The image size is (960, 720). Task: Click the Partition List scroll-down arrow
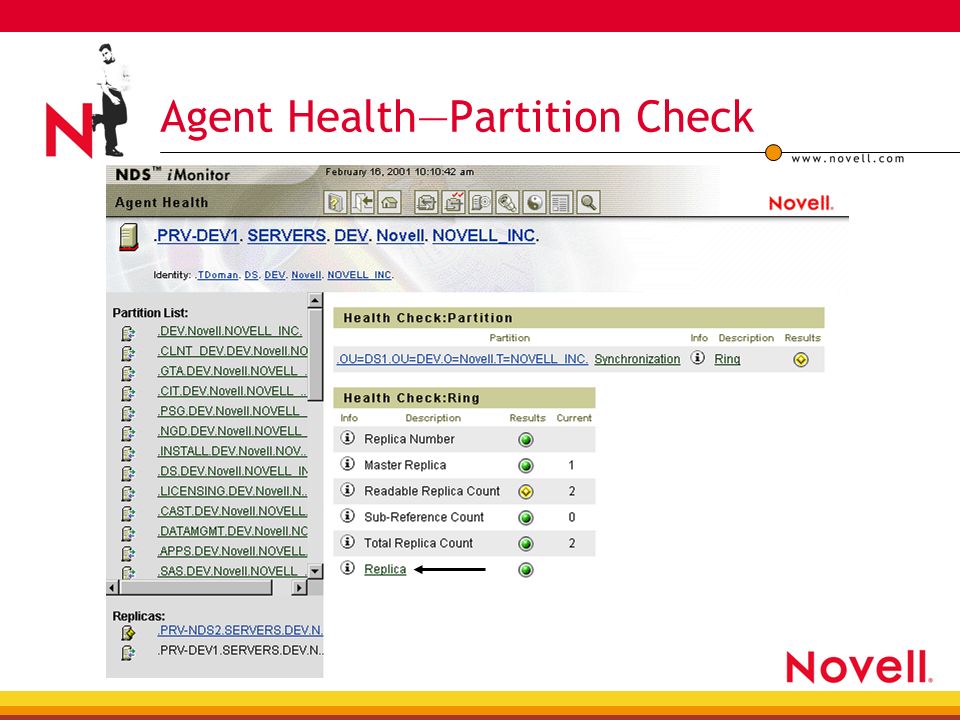click(315, 571)
